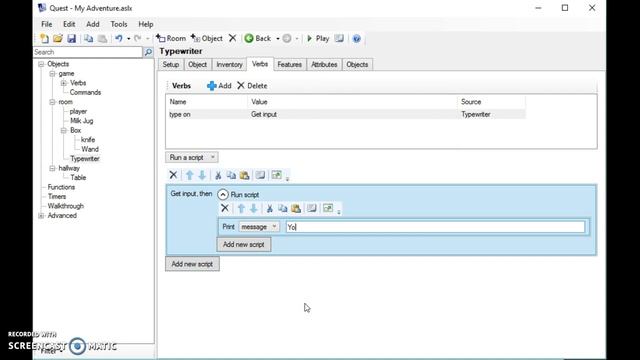Move up in the inner Run script toolbar
Viewport: 640px width, 360px height.
pyautogui.click(x=241, y=208)
